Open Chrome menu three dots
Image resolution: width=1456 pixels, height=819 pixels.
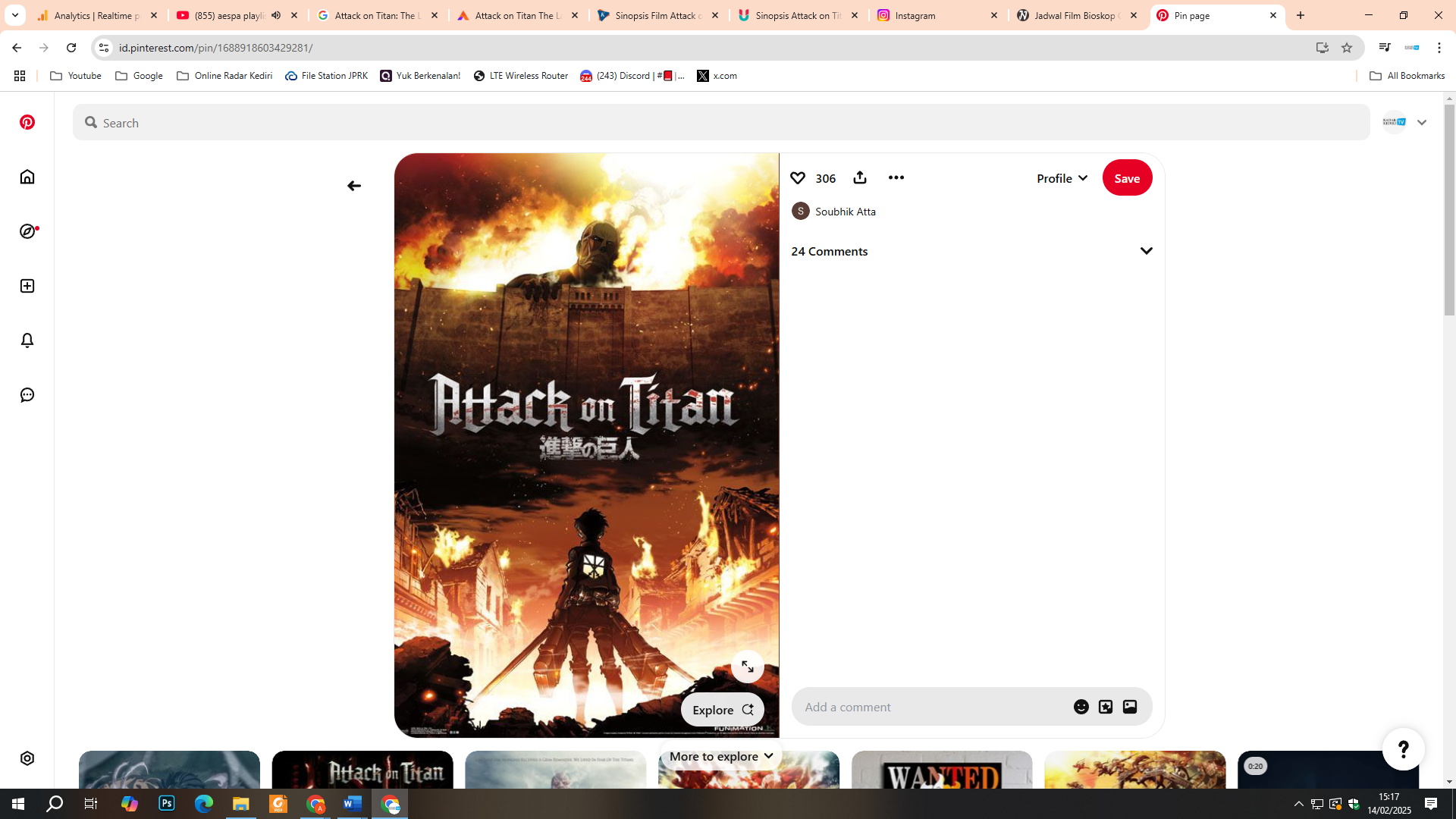[1439, 48]
